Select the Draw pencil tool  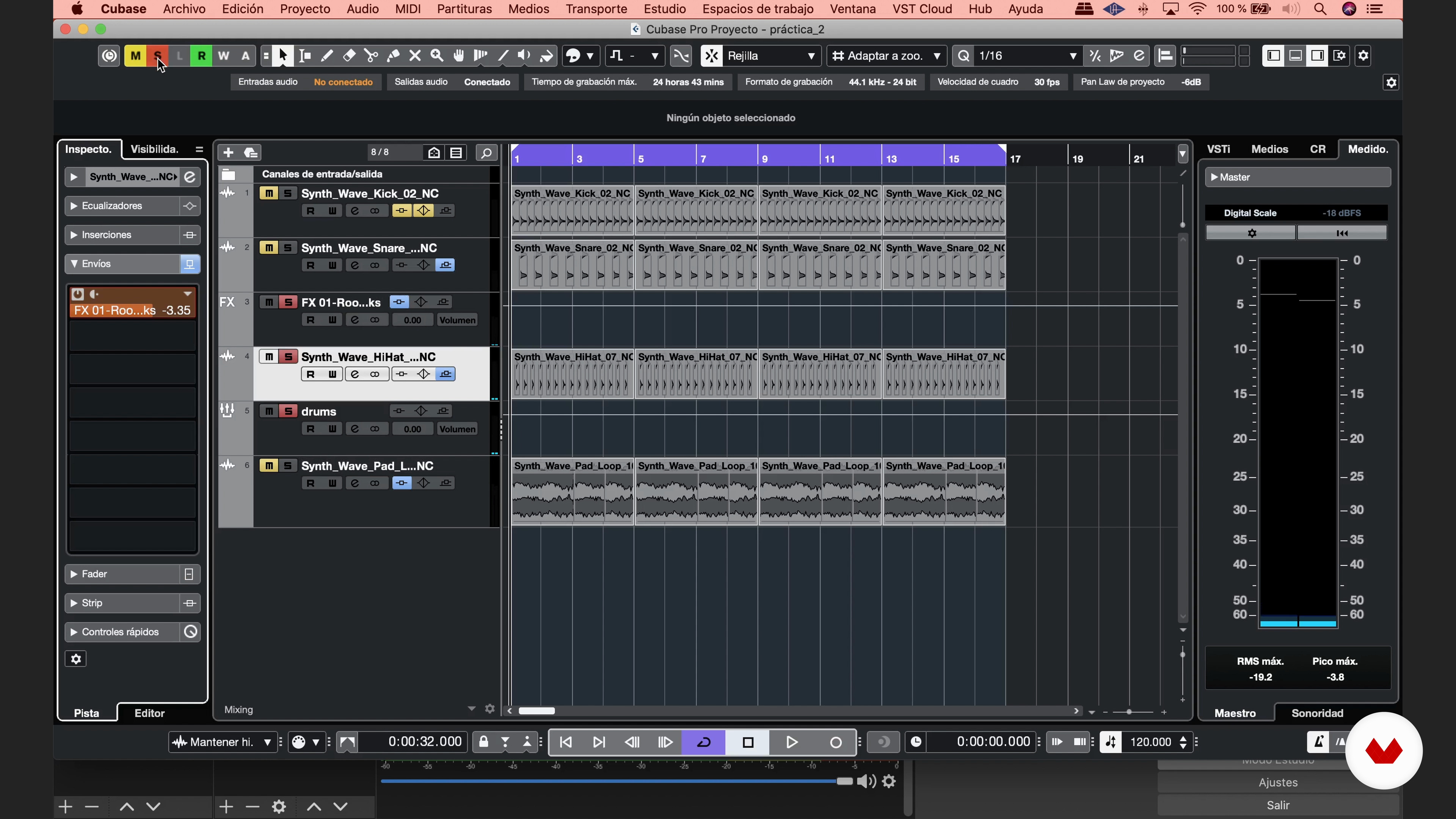click(327, 55)
